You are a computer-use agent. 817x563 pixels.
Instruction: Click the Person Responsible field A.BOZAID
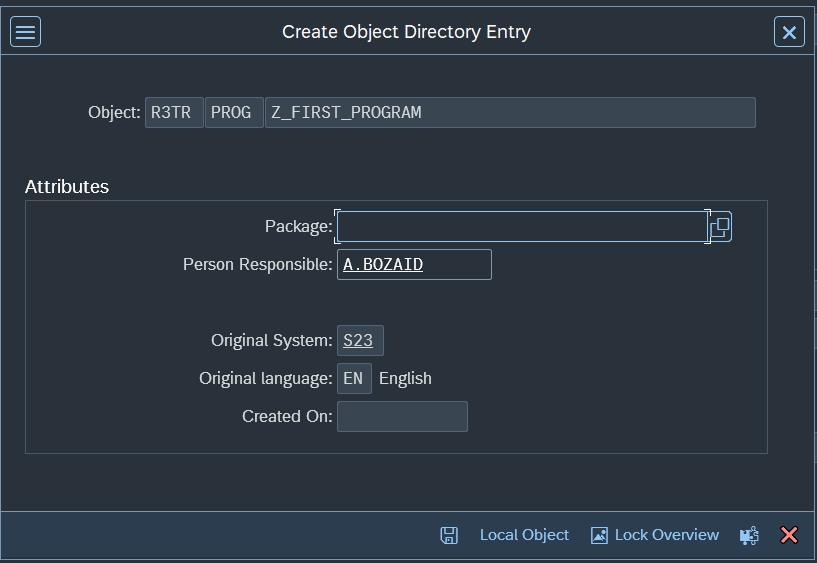point(414,265)
